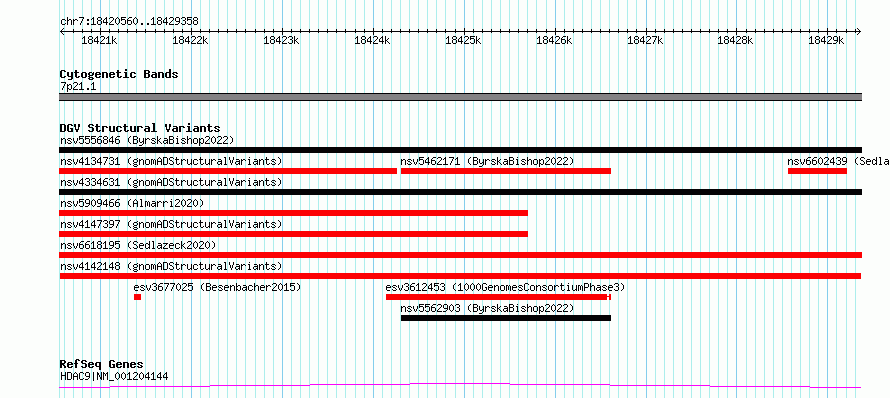The width and height of the screenshot is (890, 398).
Task: Click the 18429k ruler position
Action: (826, 40)
